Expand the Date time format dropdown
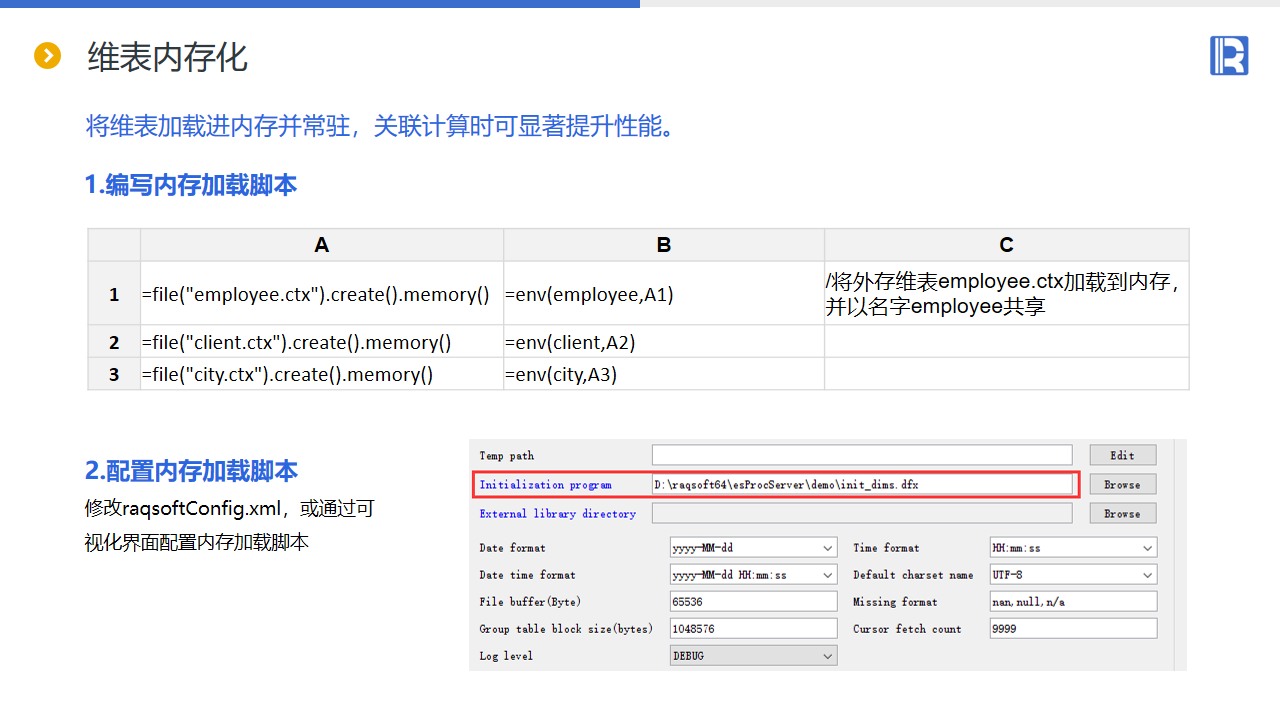The height and width of the screenshot is (720, 1280). tap(754, 575)
